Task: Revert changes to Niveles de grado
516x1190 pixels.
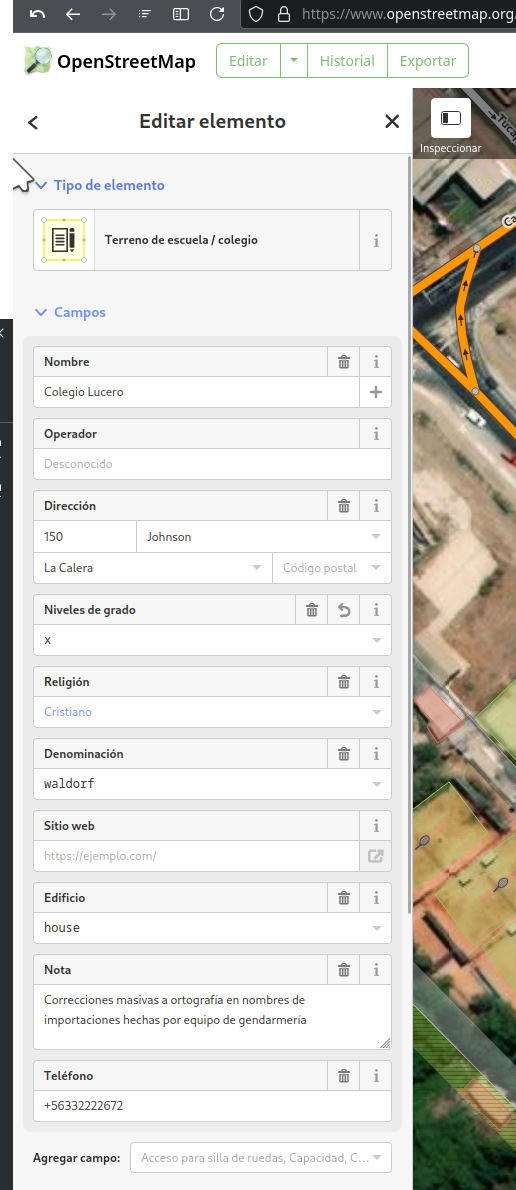Action: tap(344, 609)
